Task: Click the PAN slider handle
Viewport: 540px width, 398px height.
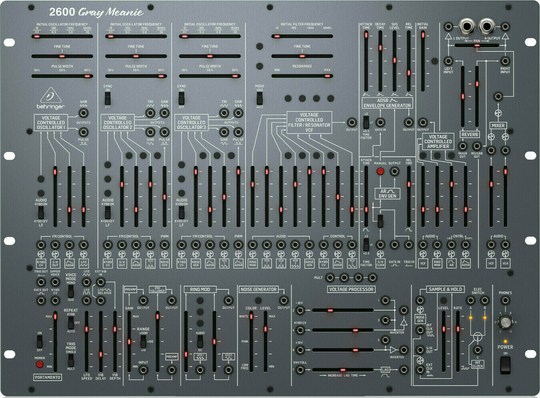Action: point(477,45)
